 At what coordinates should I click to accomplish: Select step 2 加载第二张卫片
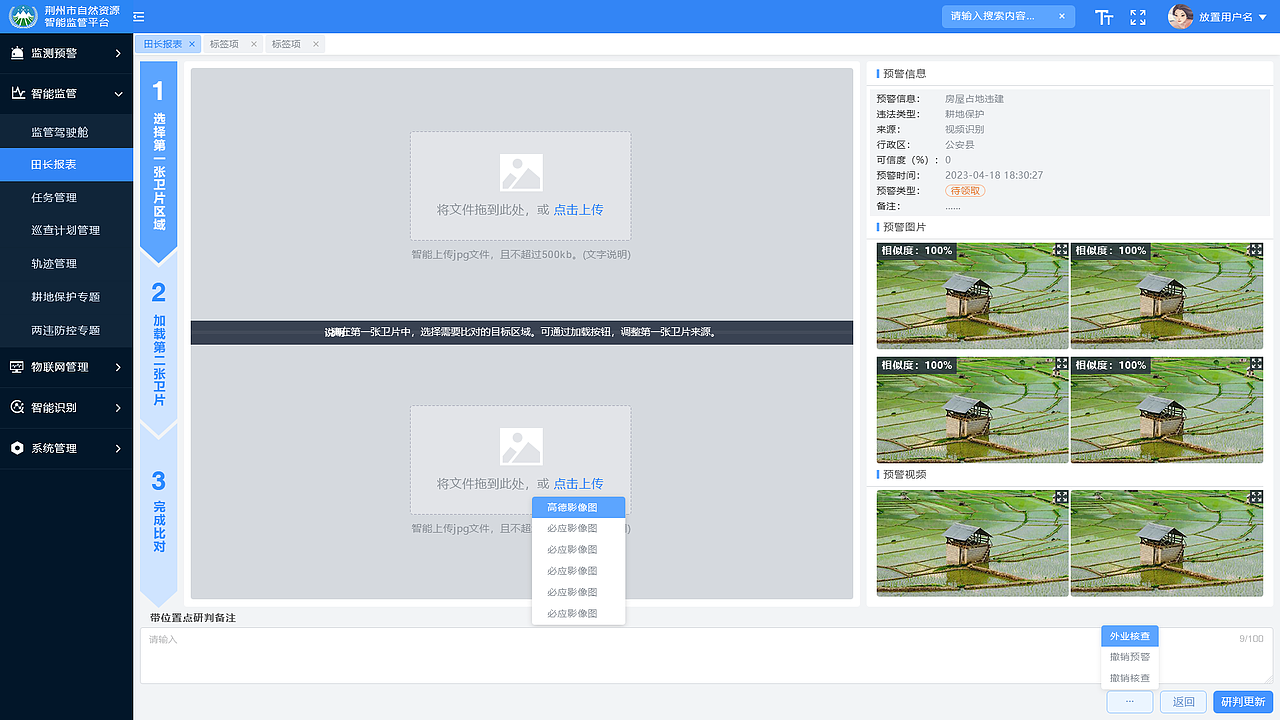click(x=159, y=347)
